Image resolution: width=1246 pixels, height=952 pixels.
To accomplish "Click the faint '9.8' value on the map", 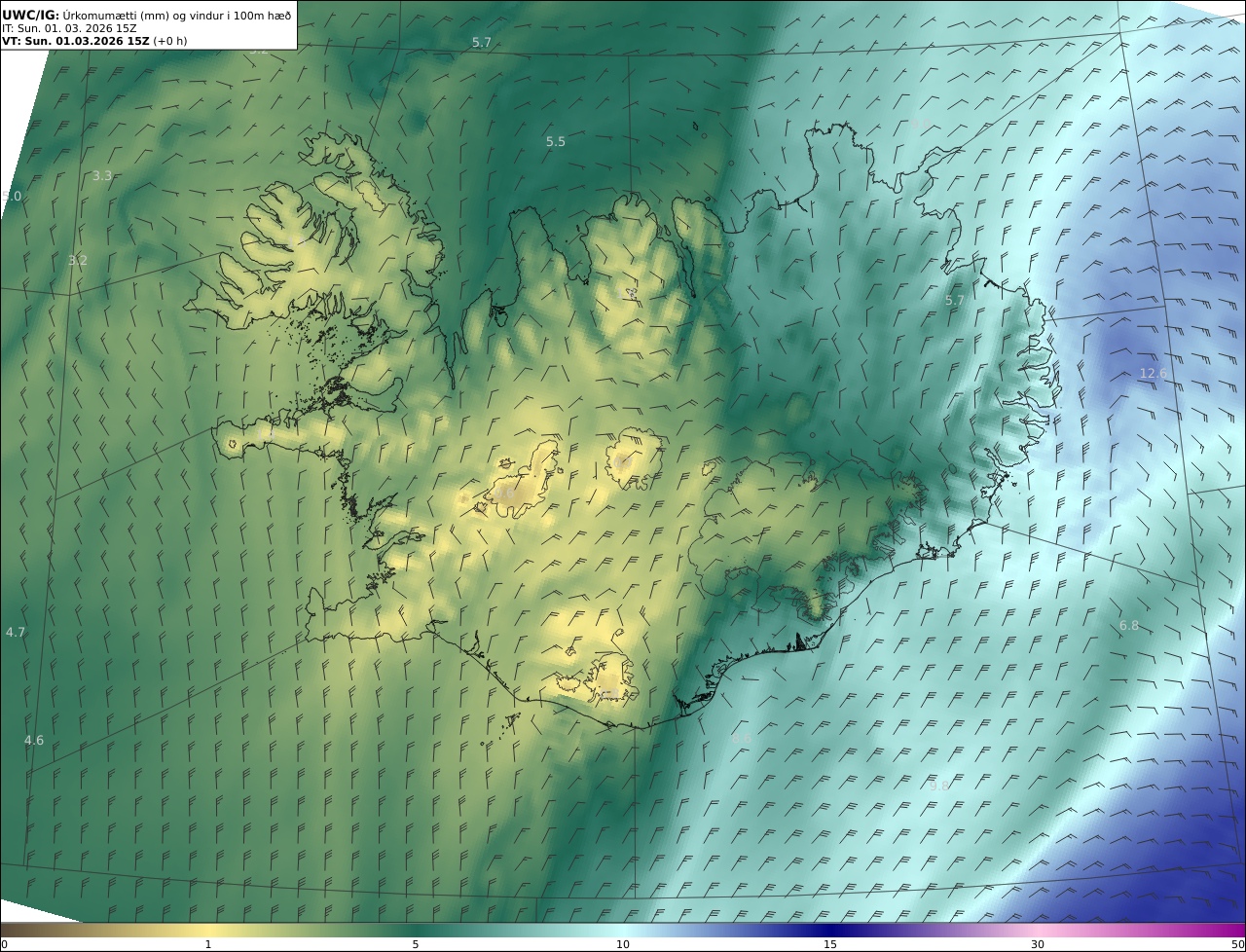I will point(938,787).
